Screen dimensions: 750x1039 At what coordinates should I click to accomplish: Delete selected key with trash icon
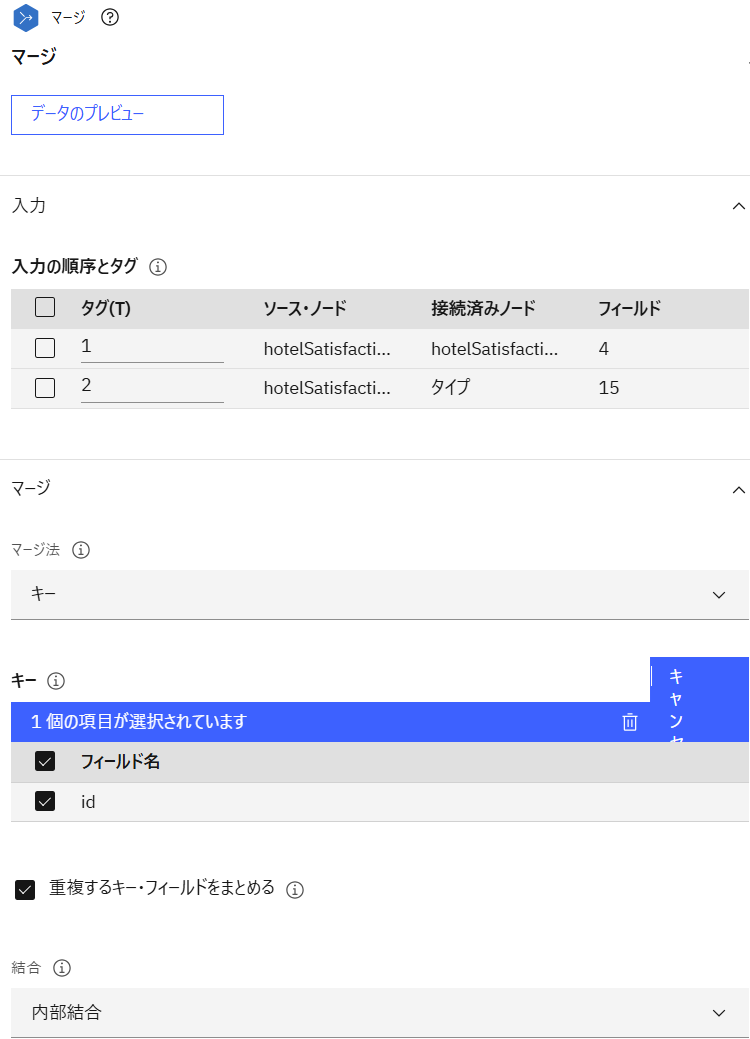click(x=629, y=722)
